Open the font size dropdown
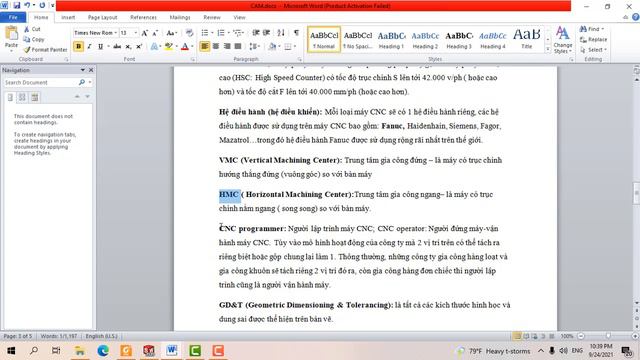640x360 pixels. (x=136, y=33)
